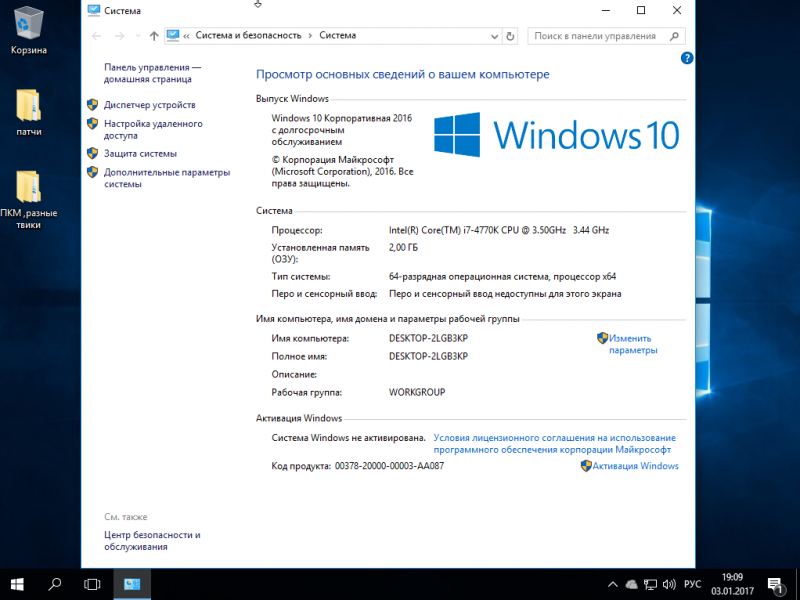Go up one level with up arrow
This screenshot has width=800, height=600.
154,36
